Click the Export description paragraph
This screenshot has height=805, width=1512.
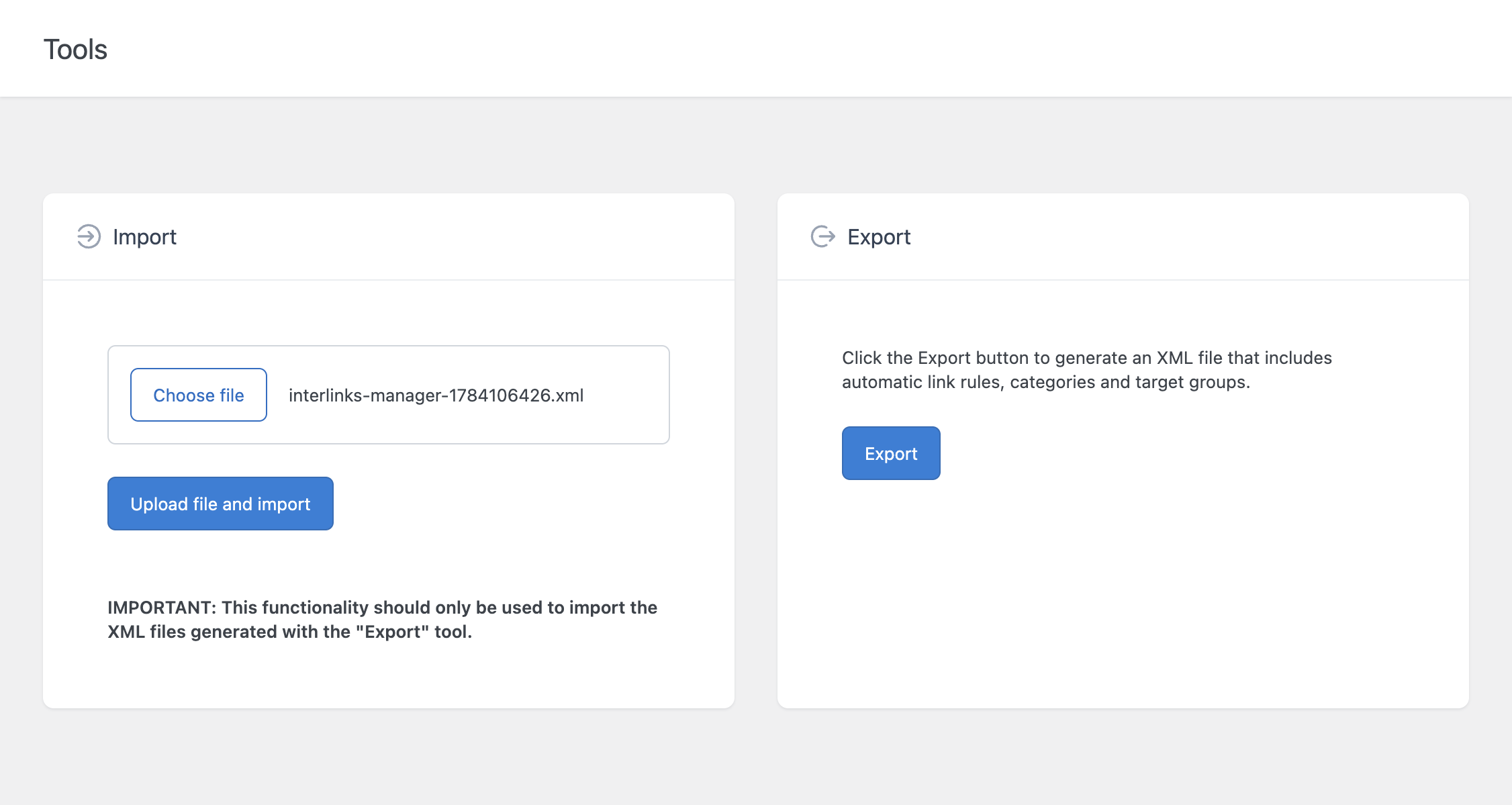pos(1087,370)
